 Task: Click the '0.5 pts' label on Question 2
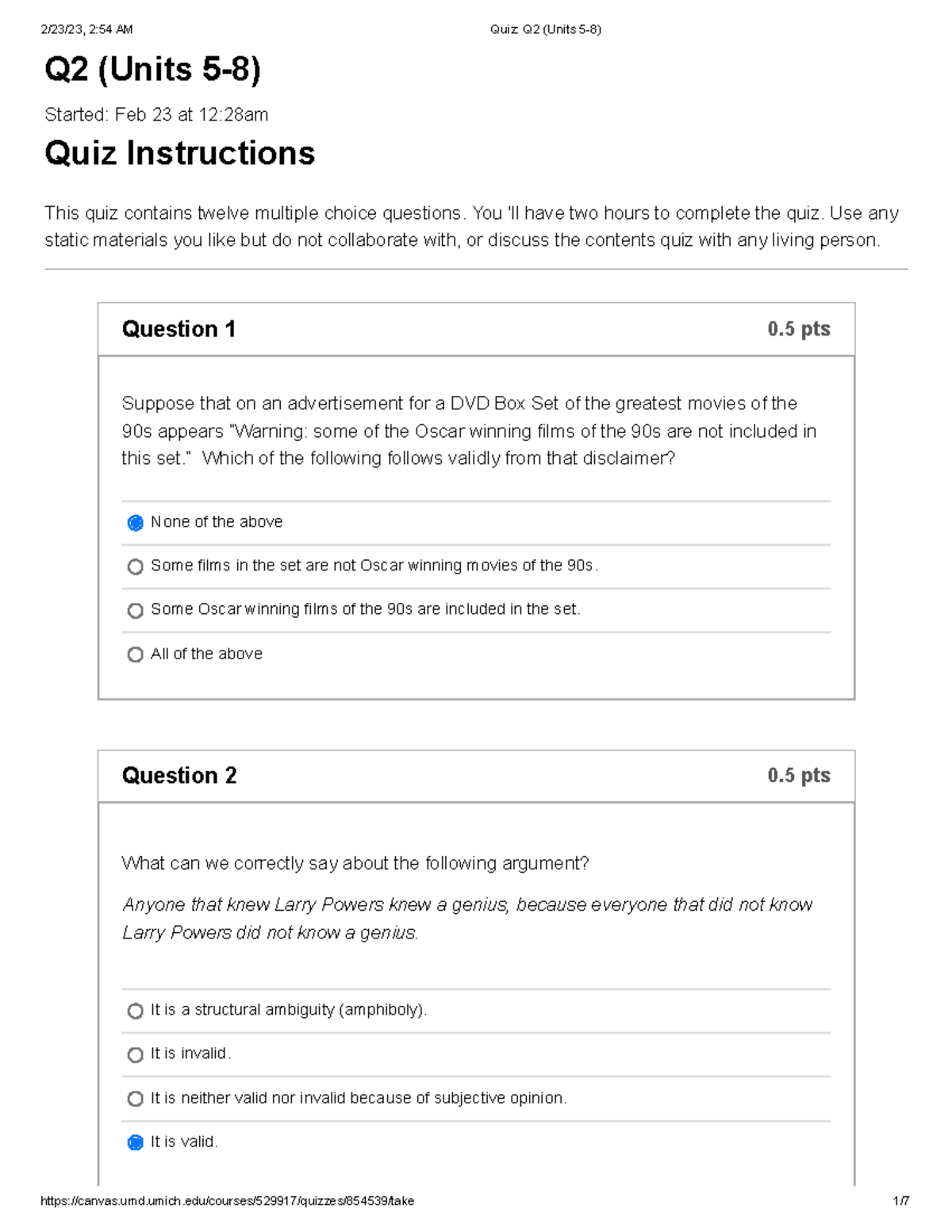point(797,775)
